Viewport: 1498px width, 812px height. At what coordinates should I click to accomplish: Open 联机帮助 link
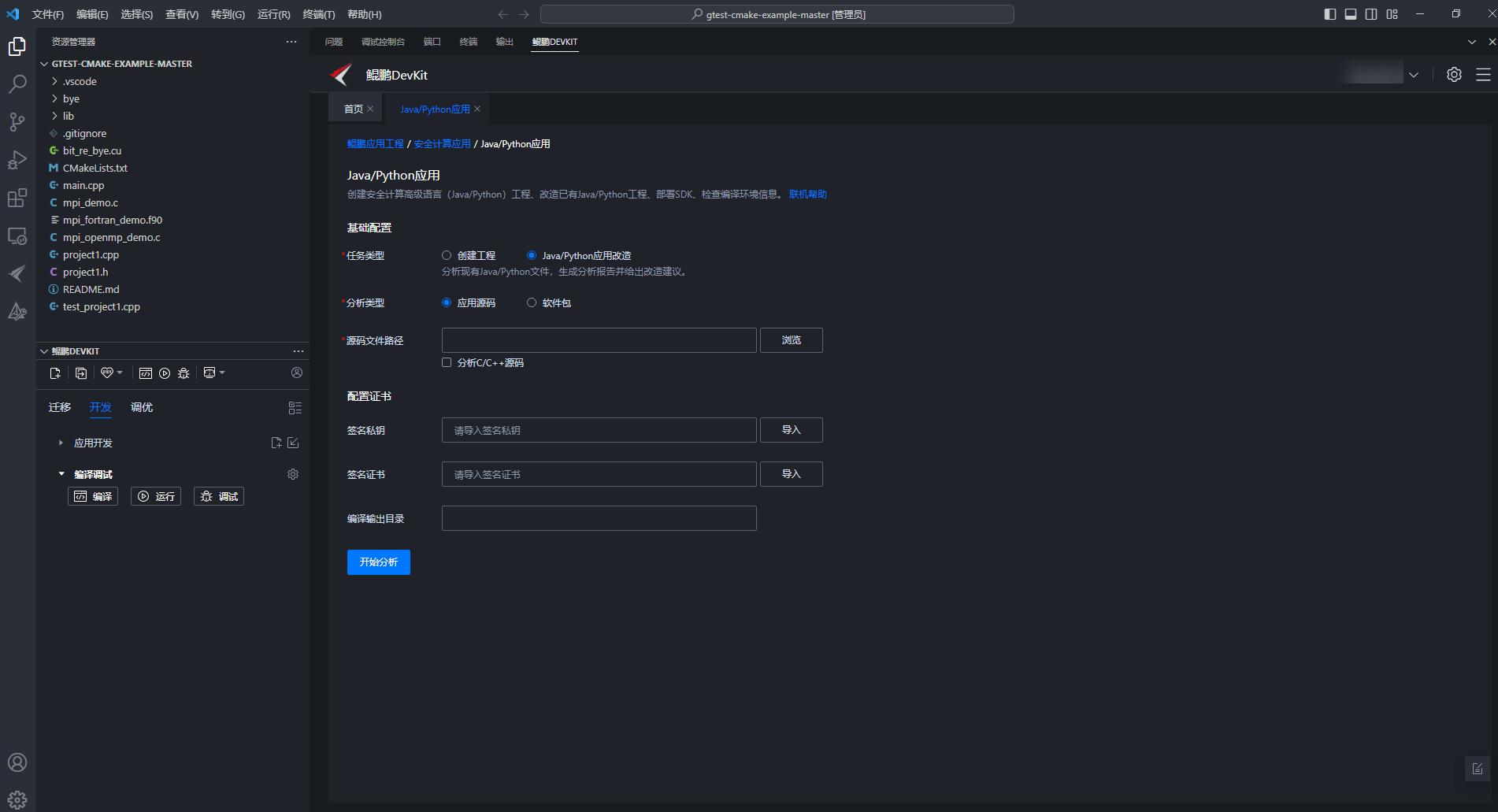coord(808,195)
